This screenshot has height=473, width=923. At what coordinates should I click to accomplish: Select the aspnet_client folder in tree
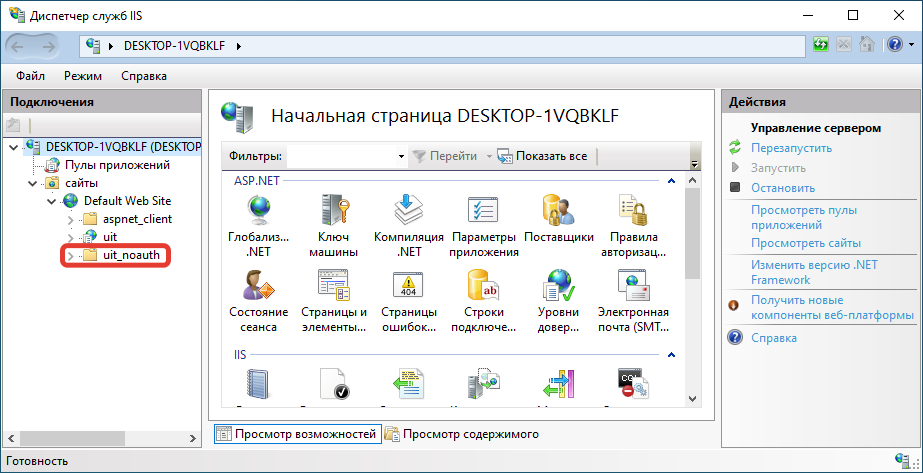pyautogui.click(x=137, y=219)
